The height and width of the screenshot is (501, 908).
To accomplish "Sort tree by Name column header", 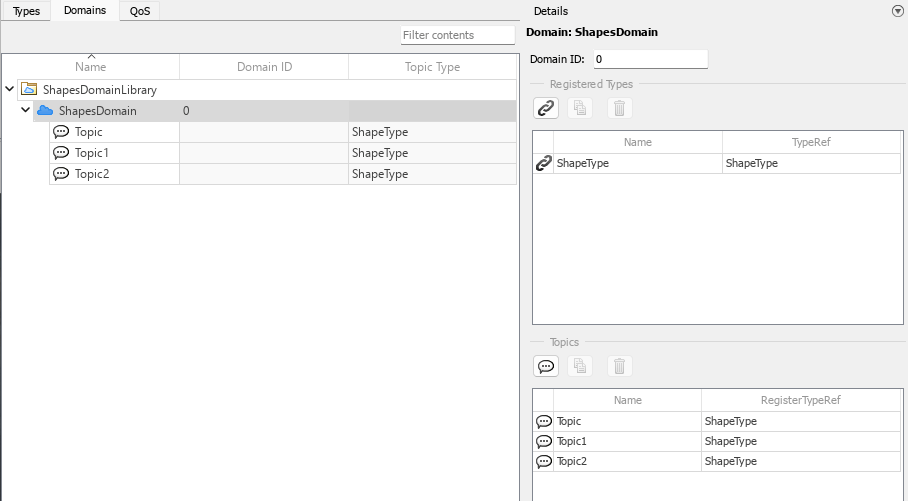I will tap(90, 67).
